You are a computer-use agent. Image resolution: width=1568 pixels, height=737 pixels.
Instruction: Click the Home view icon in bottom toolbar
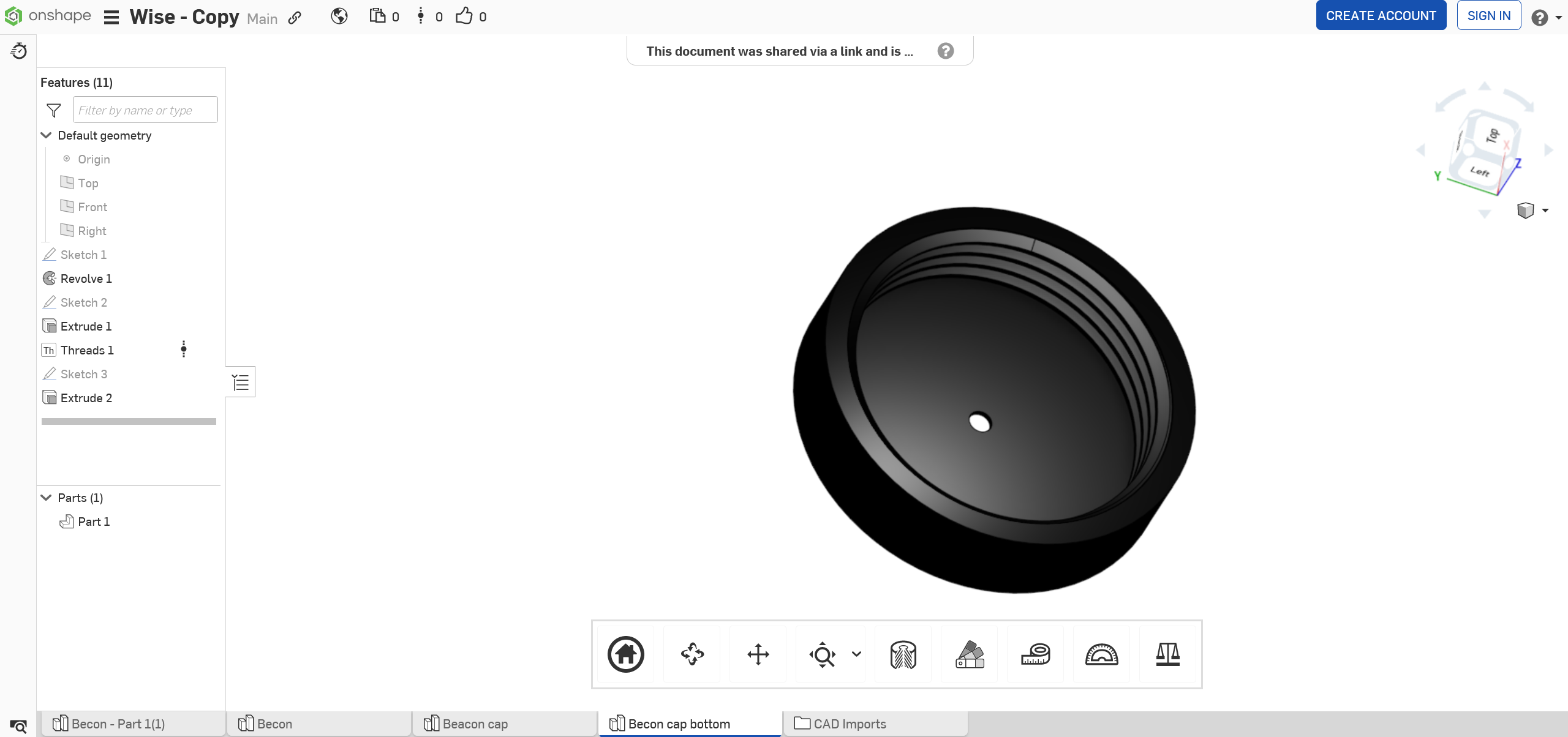pyautogui.click(x=625, y=654)
